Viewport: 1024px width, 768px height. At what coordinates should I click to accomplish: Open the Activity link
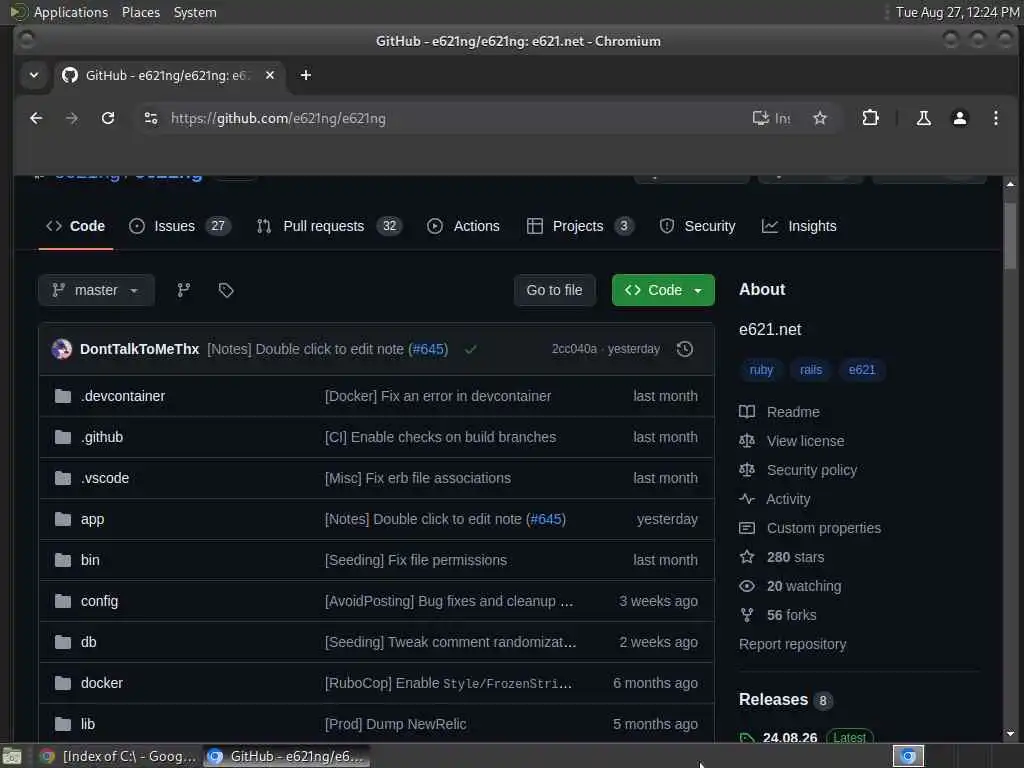(x=775, y=500)
